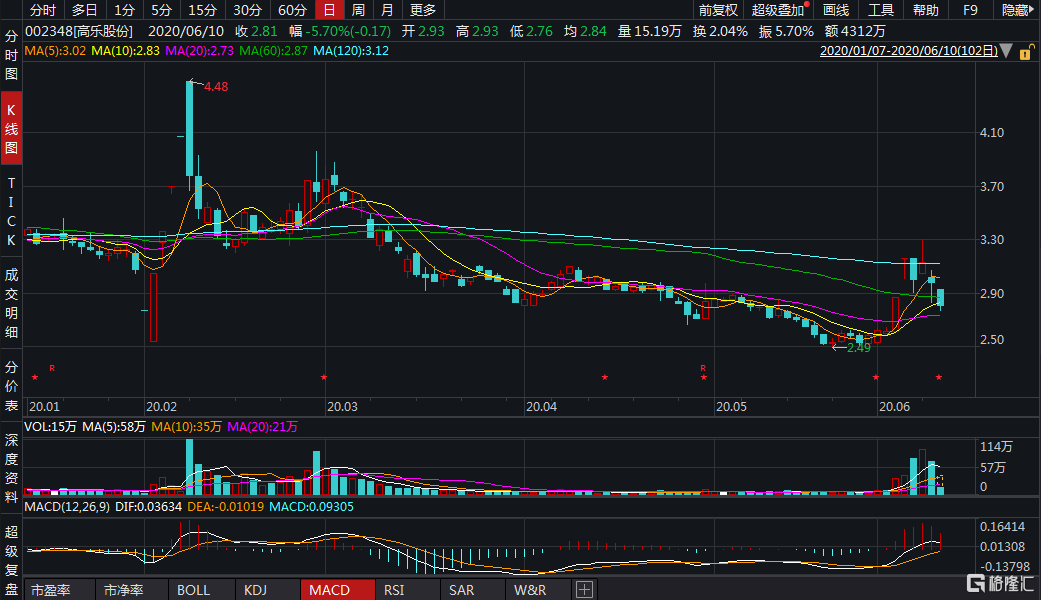Screen dimensions: 1041x600
Task: Toggle the 隐藏 hide panel button
Action: point(1016,10)
